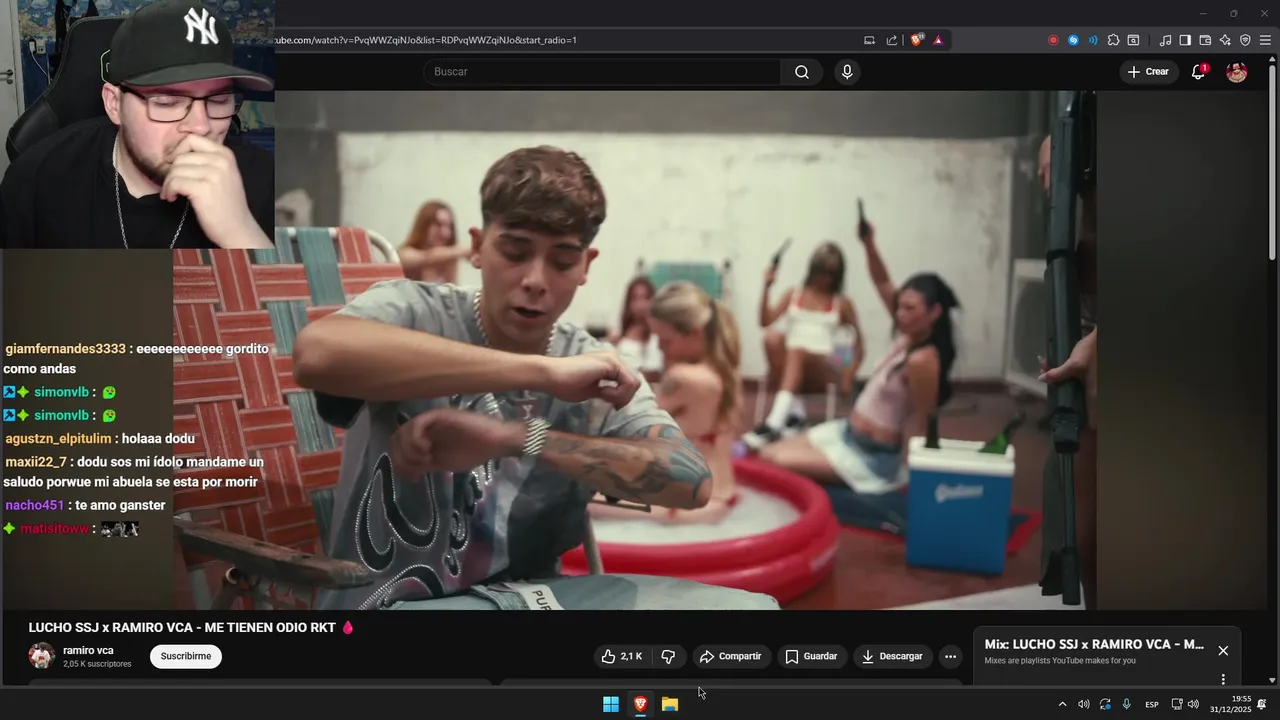Switch ESP keyboard language indicator
The width and height of the screenshot is (1280, 720).
pos(1152,704)
